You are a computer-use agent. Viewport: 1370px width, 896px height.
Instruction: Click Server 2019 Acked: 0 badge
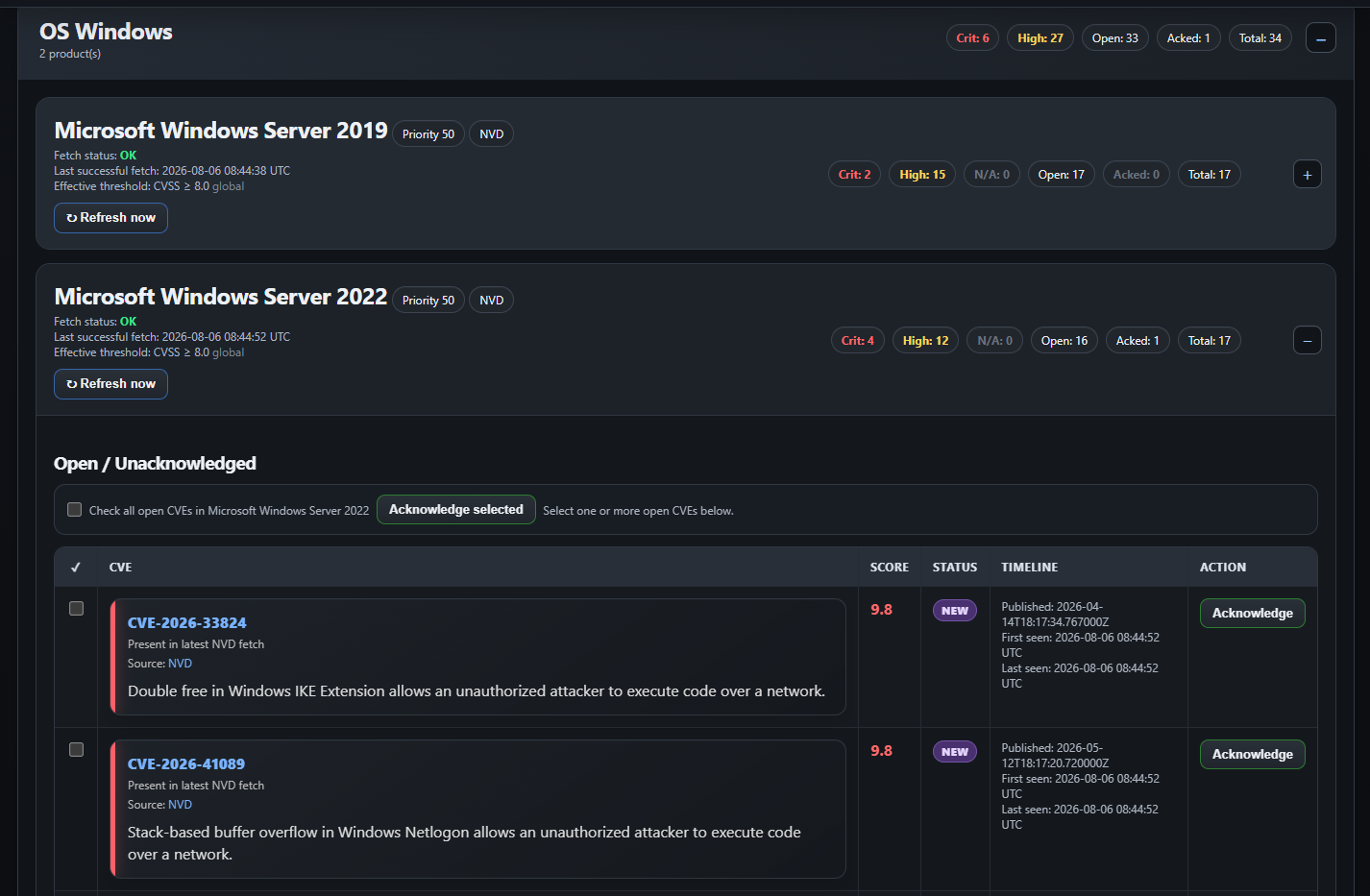click(x=1136, y=175)
